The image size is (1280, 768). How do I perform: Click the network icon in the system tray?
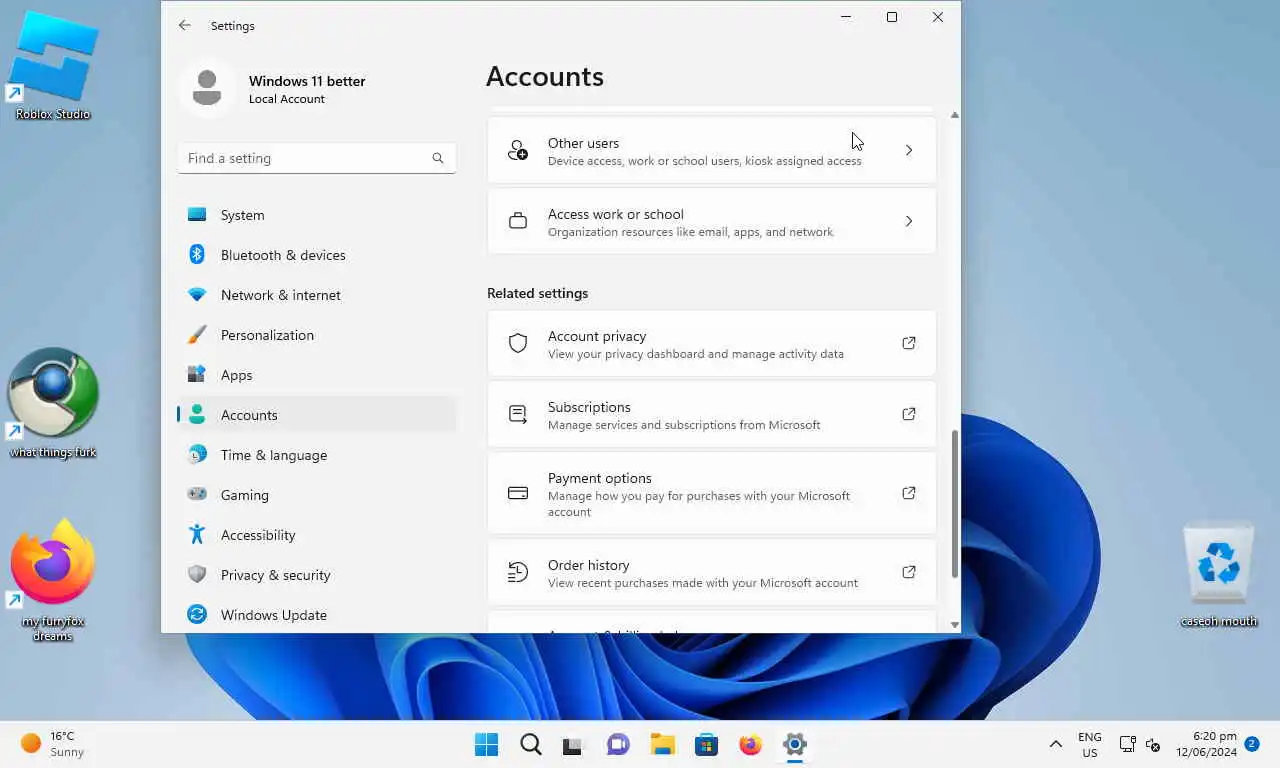pos(1127,744)
